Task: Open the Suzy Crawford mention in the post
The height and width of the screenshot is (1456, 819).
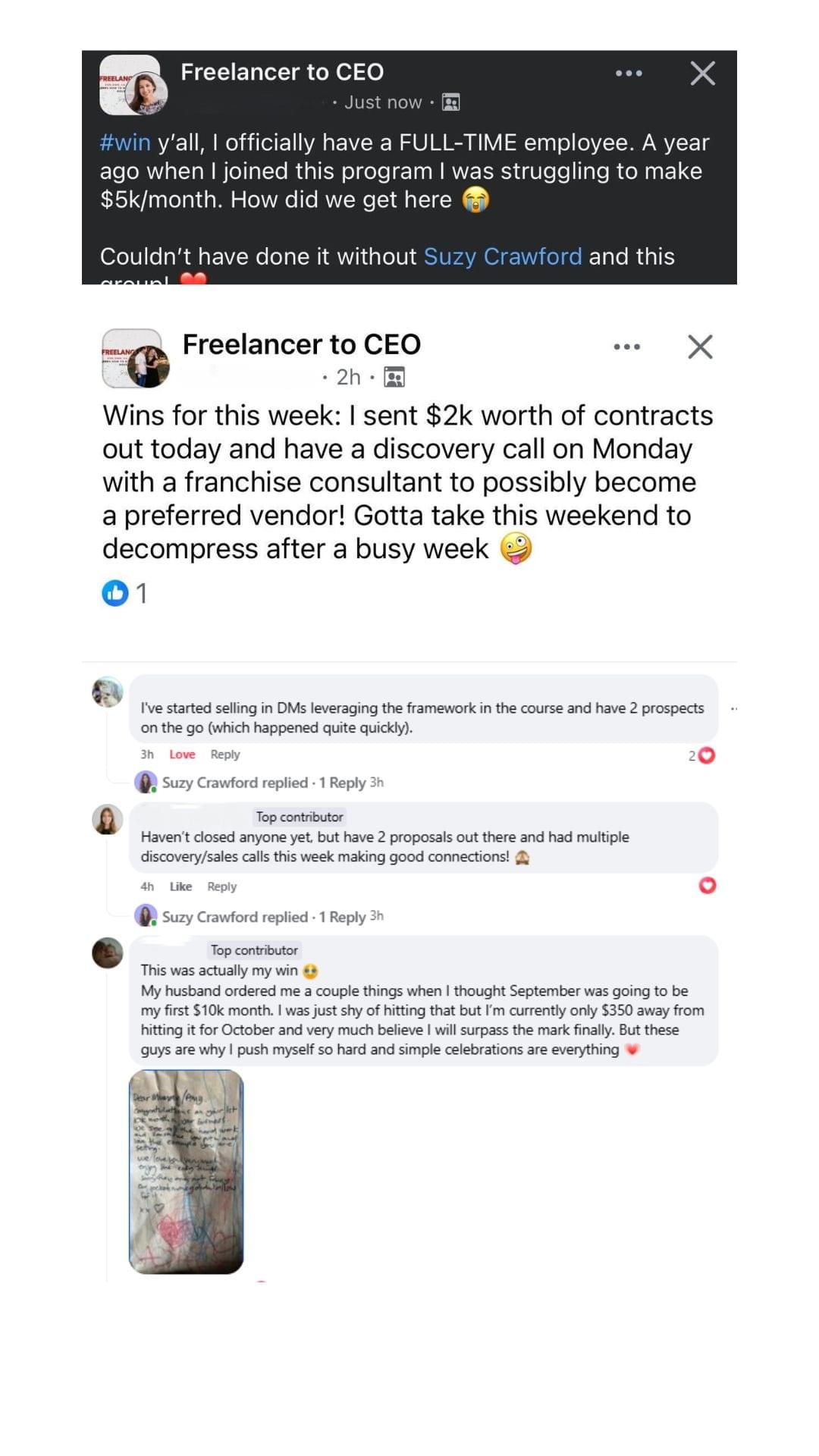Action: (502, 256)
